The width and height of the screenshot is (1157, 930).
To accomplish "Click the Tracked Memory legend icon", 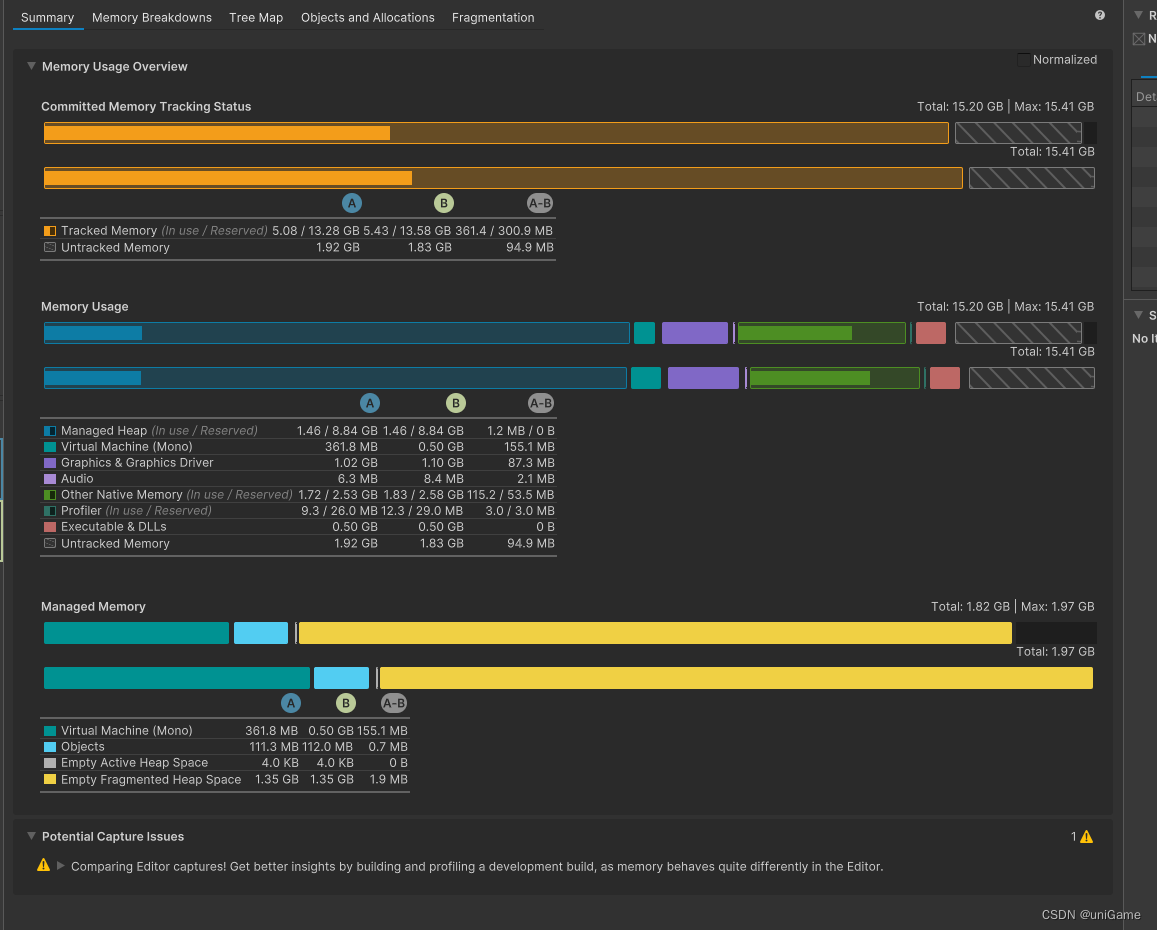I will click(x=50, y=231).
